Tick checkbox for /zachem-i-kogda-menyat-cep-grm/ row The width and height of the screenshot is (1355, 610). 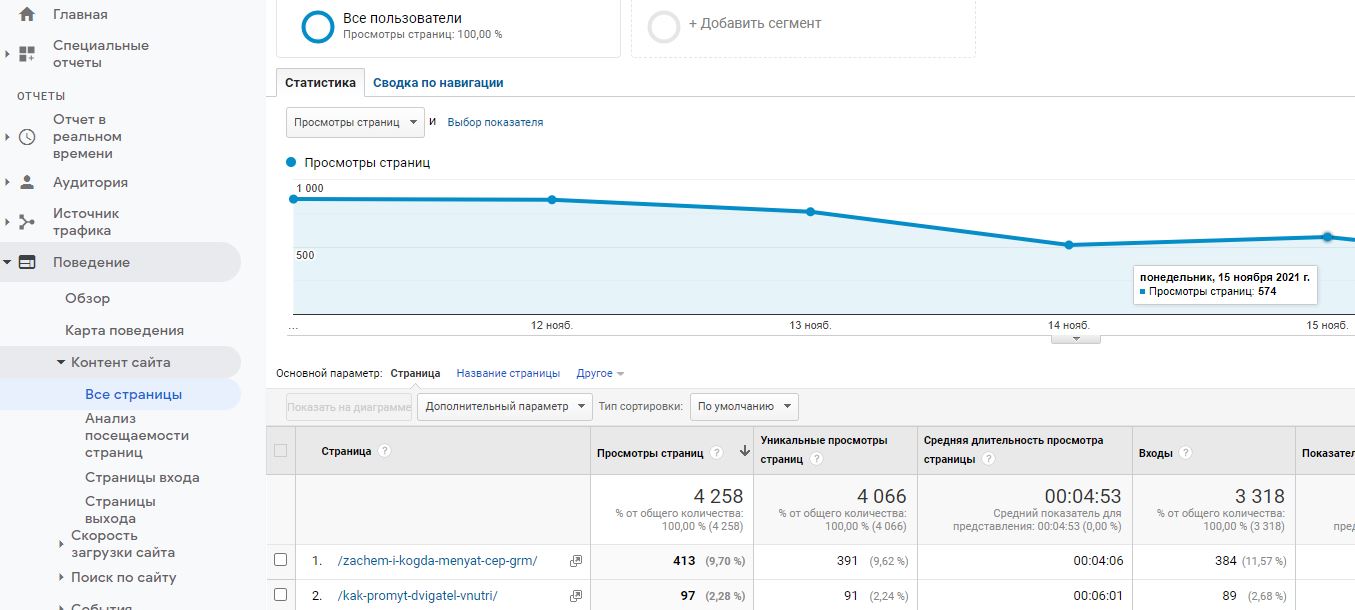coord(280,560)
